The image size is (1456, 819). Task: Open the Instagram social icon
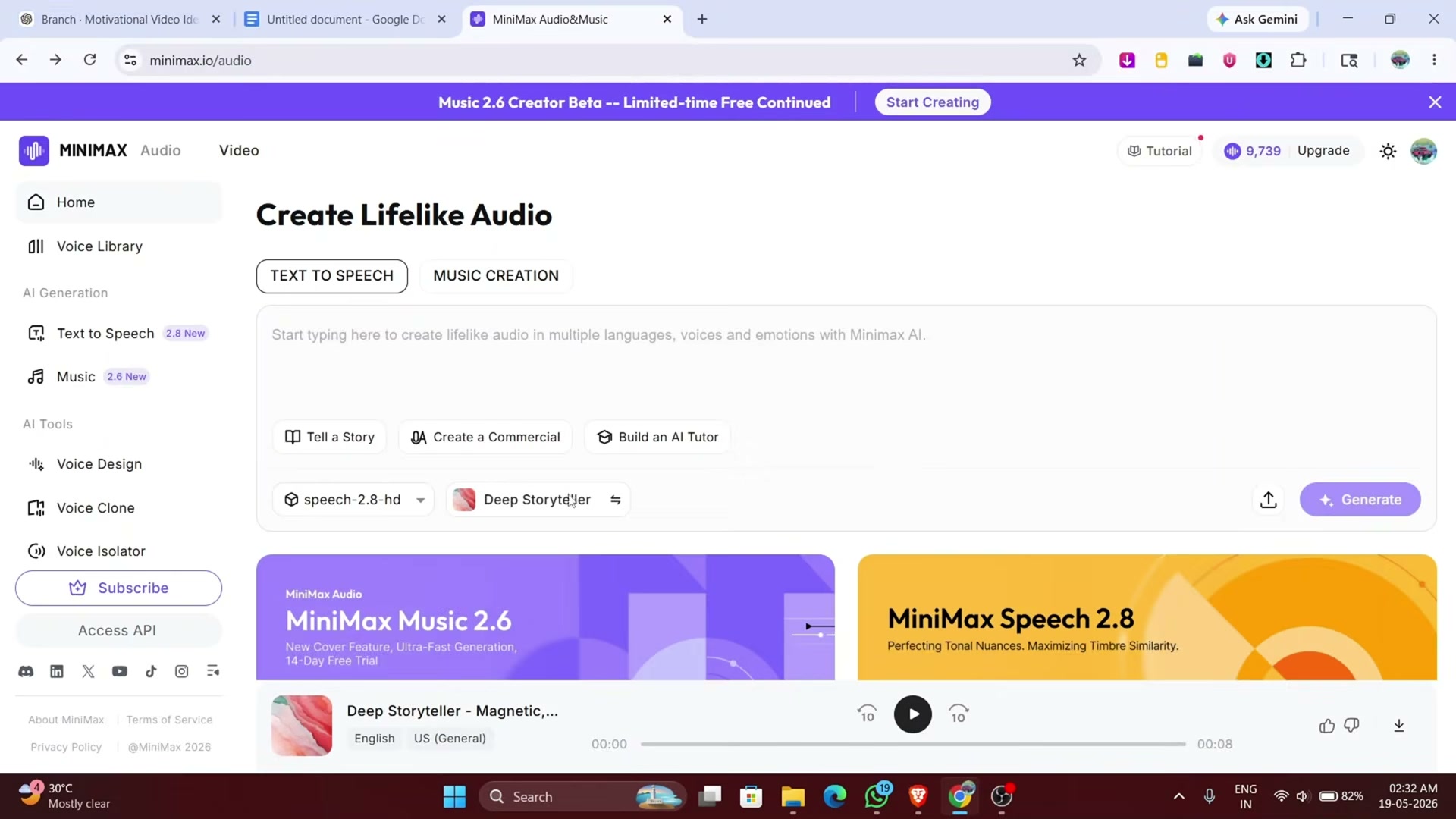pos(182,671)
